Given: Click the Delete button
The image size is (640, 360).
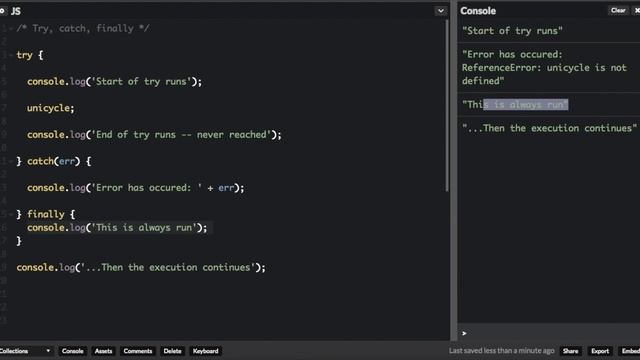Looking at the screenshot, I should tap(172, 351).
